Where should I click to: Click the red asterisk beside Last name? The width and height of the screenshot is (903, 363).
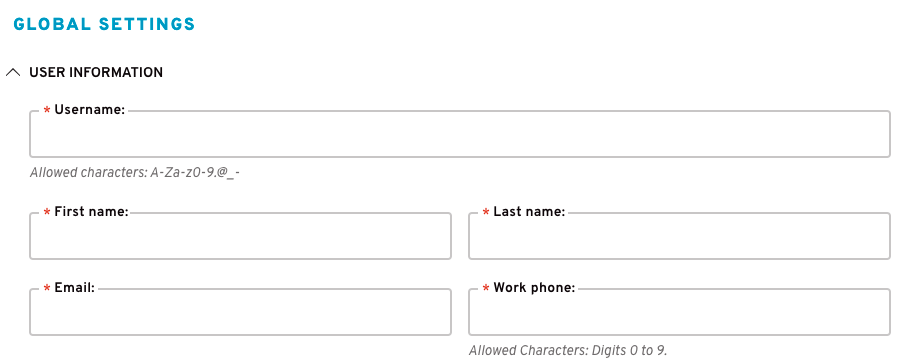(486, 213)
